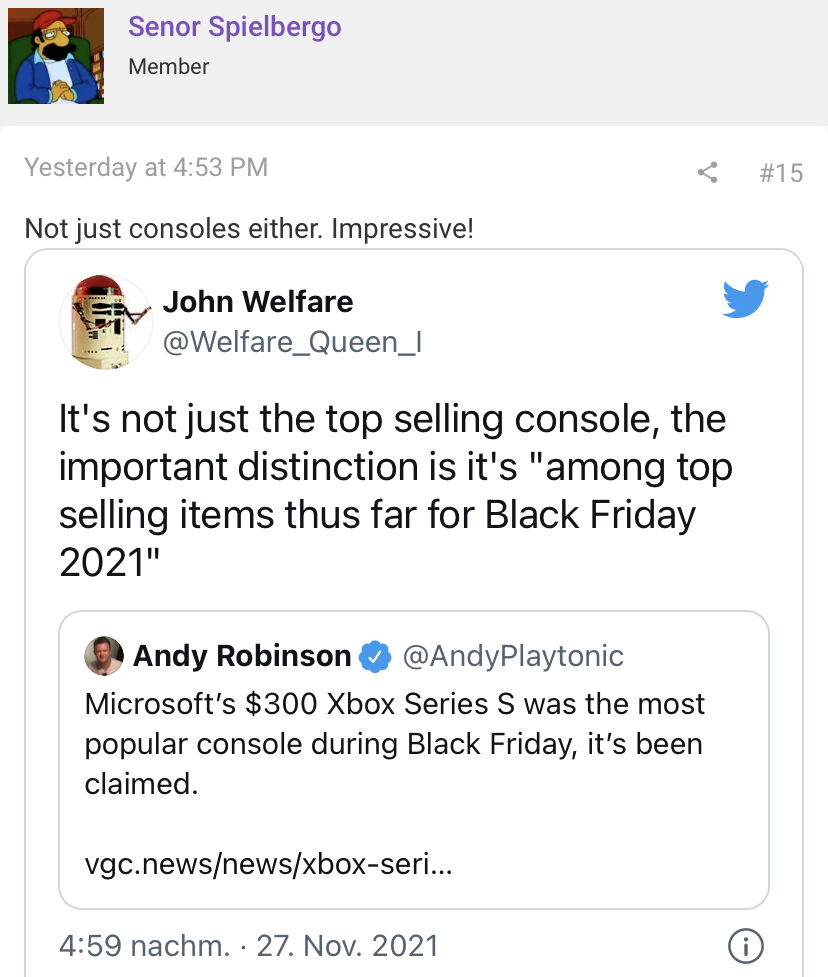Open Senor Spielbergo username link
The height and width of the screenshot is (977, 828).
(x=235, y=27)
